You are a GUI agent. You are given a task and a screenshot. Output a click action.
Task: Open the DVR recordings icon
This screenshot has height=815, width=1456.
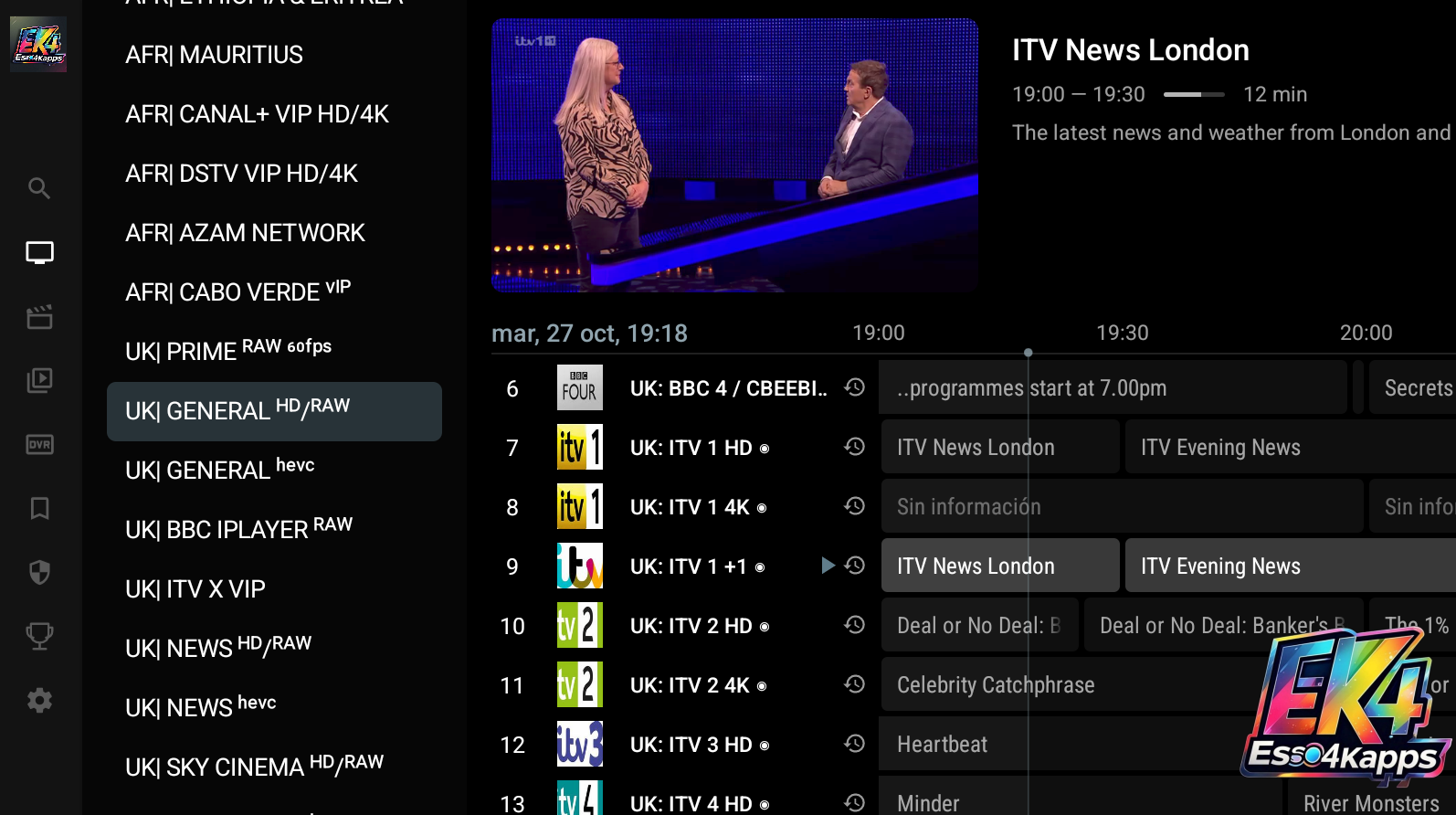tap(39, 445)
